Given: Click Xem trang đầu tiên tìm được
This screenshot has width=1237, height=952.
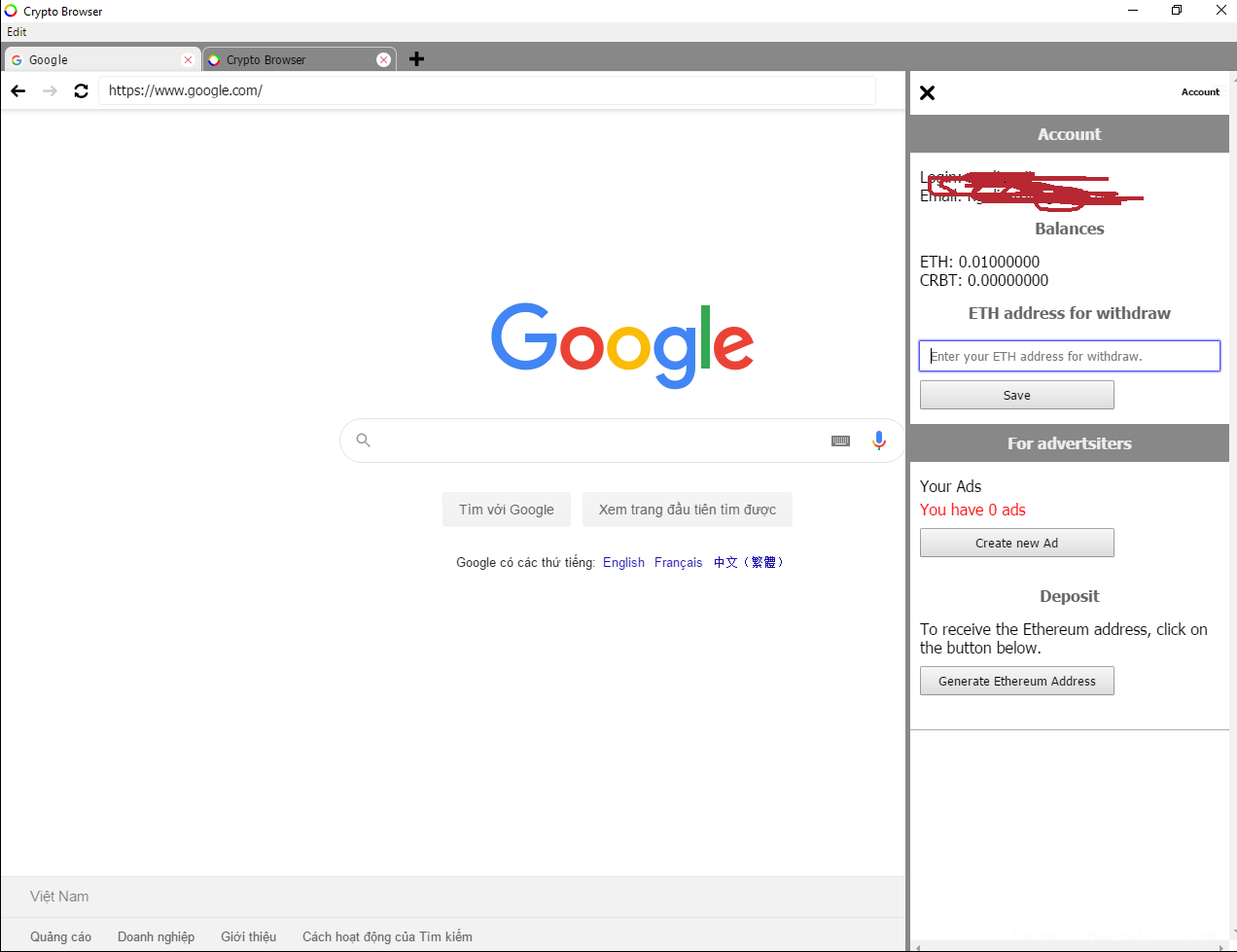Looking at the screenshot, I should pyautogui.click(x=688, y=510).
